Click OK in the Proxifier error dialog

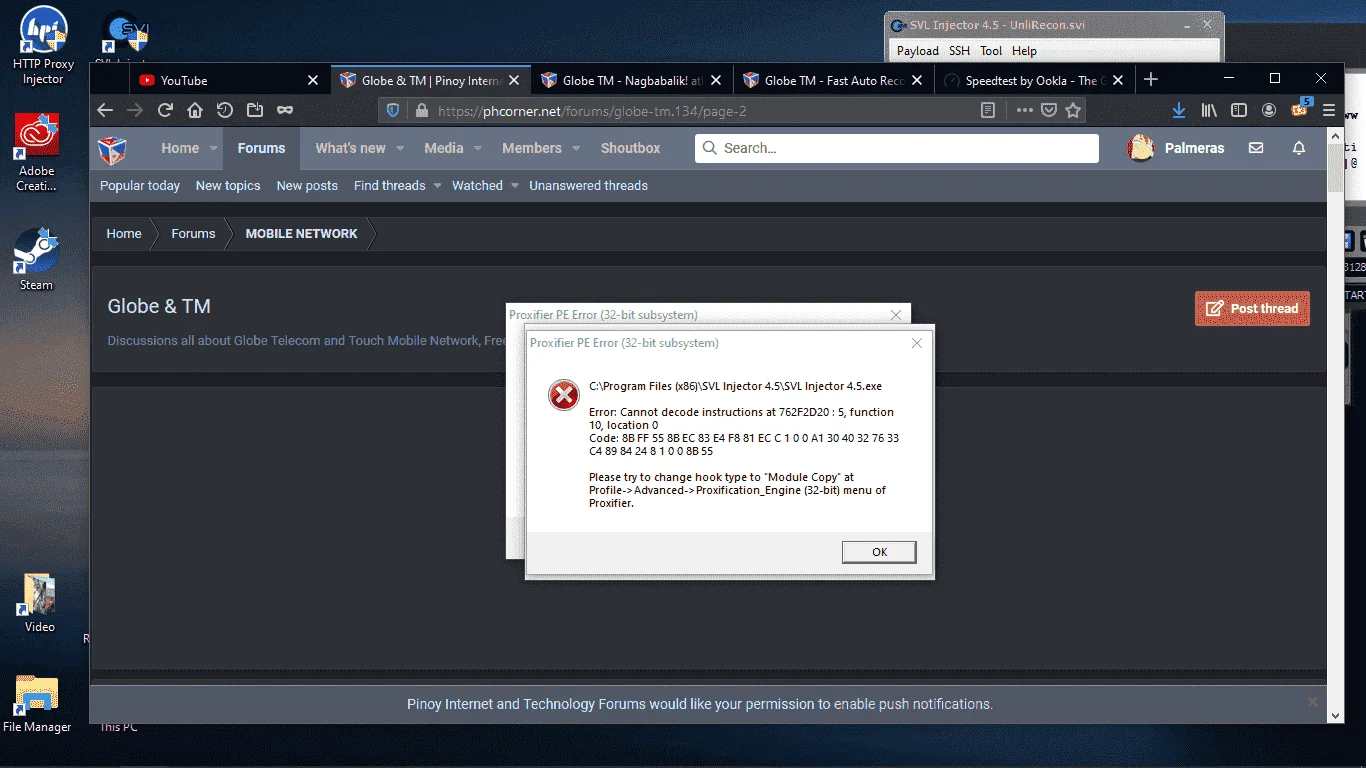[x=879, y=552]
